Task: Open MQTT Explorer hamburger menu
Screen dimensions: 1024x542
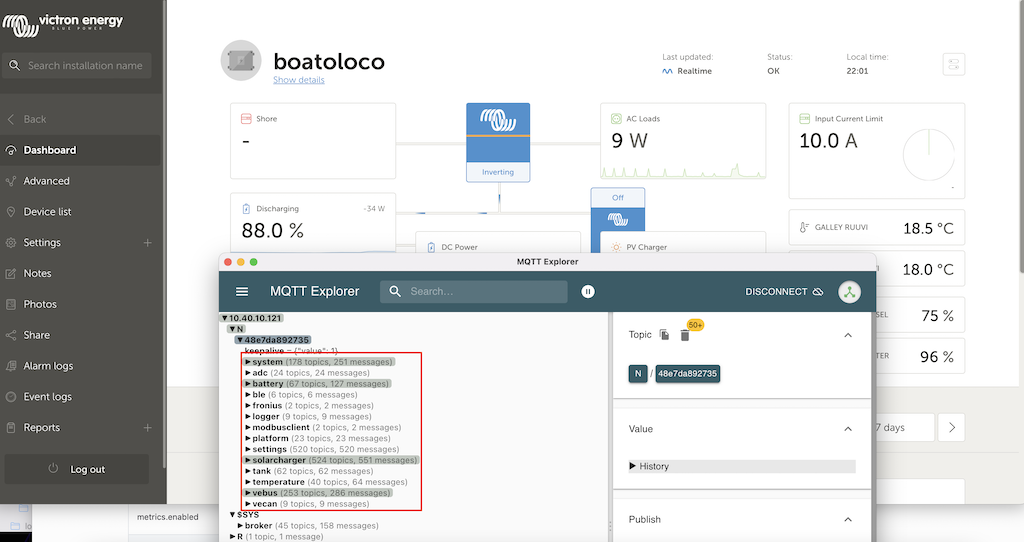Action: coord(242,292)
